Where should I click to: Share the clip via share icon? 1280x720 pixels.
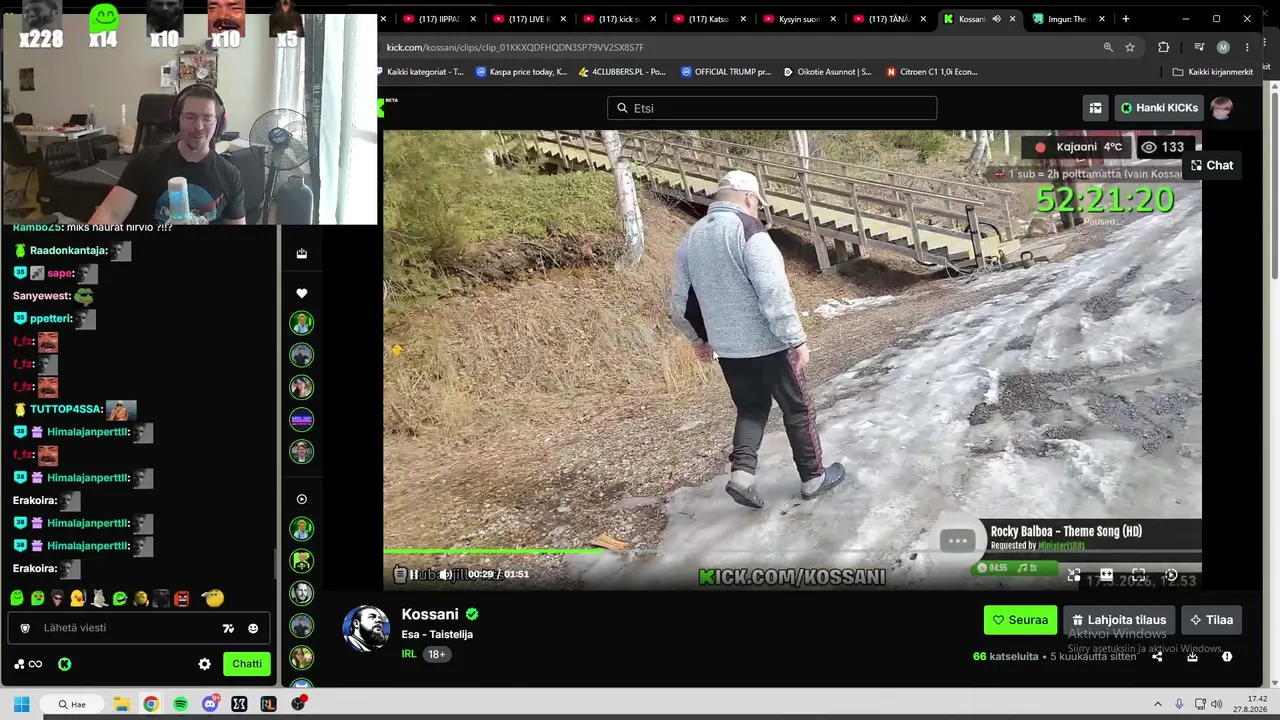point(1157,657)
